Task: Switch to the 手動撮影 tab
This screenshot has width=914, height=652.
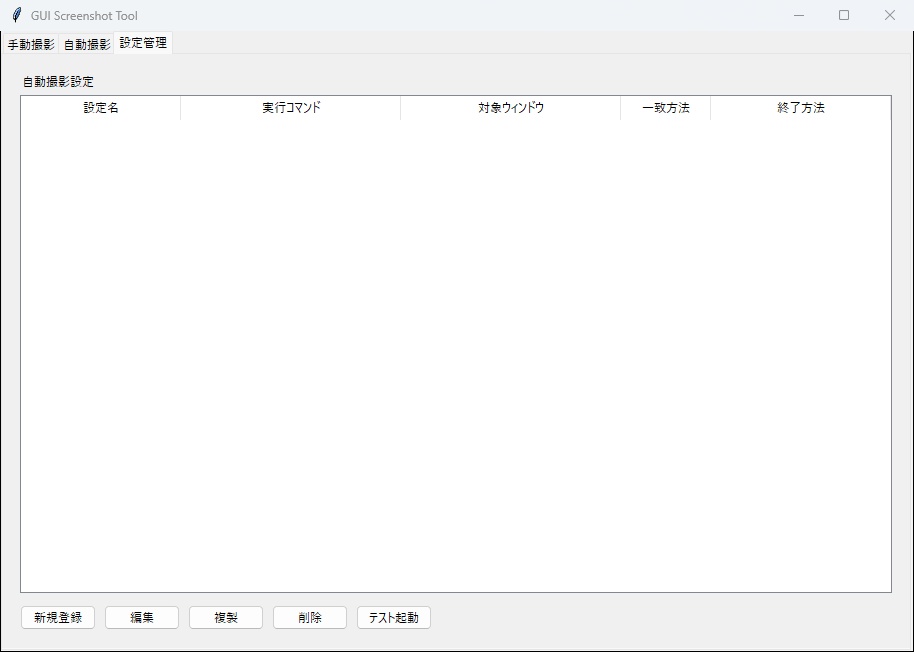Action: (31, 44)
